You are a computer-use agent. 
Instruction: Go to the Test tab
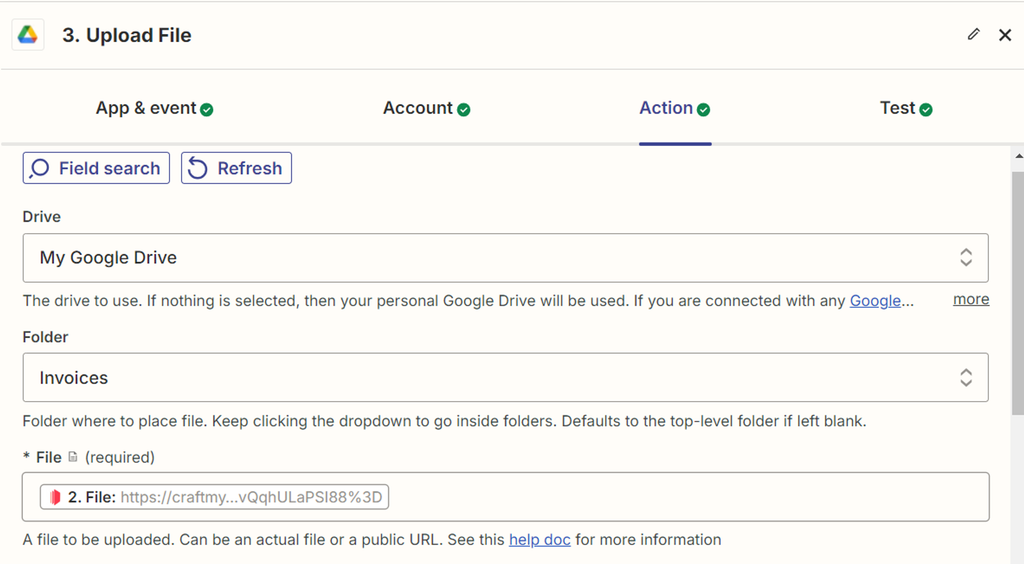pyautogui.click(x=906, y=108)
